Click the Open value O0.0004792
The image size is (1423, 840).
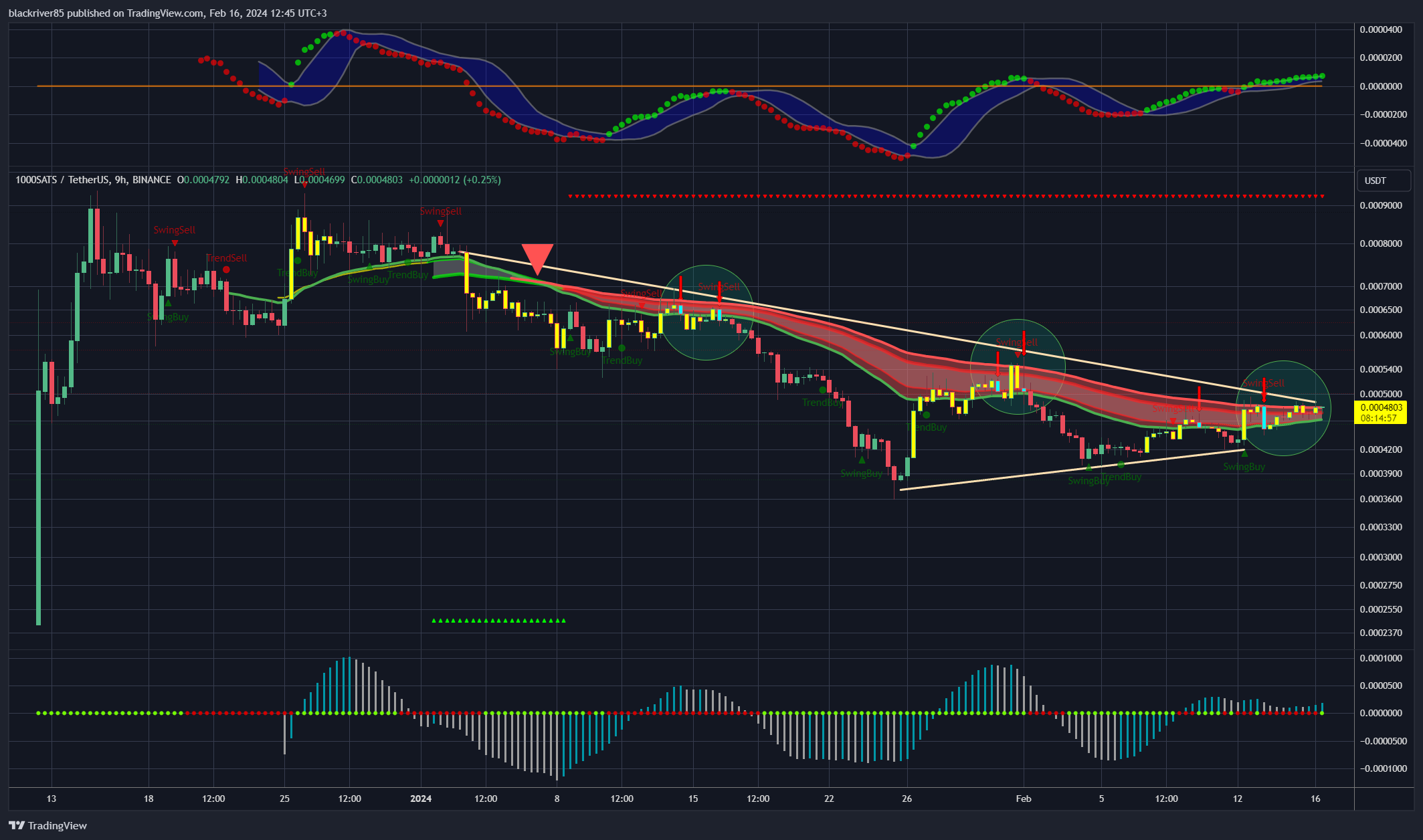[x=203, y=180]
